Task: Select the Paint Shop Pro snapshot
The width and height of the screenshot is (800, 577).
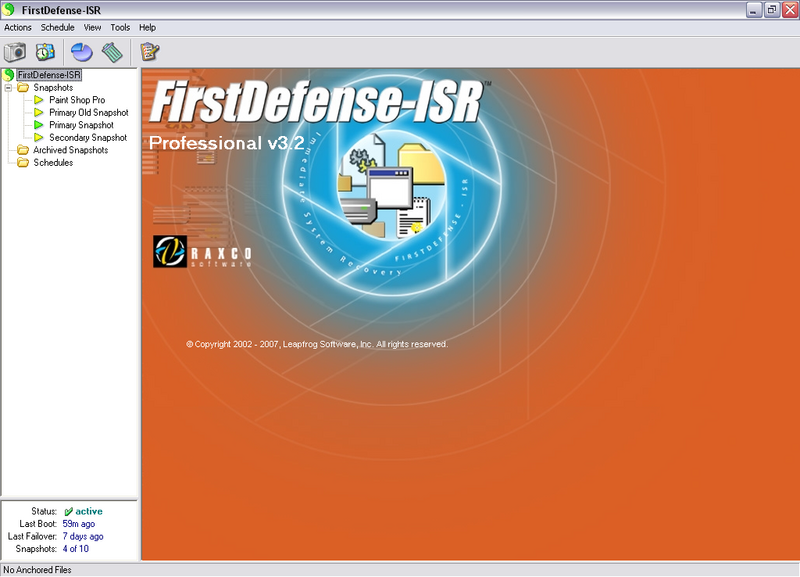Action: click(77, 100)
